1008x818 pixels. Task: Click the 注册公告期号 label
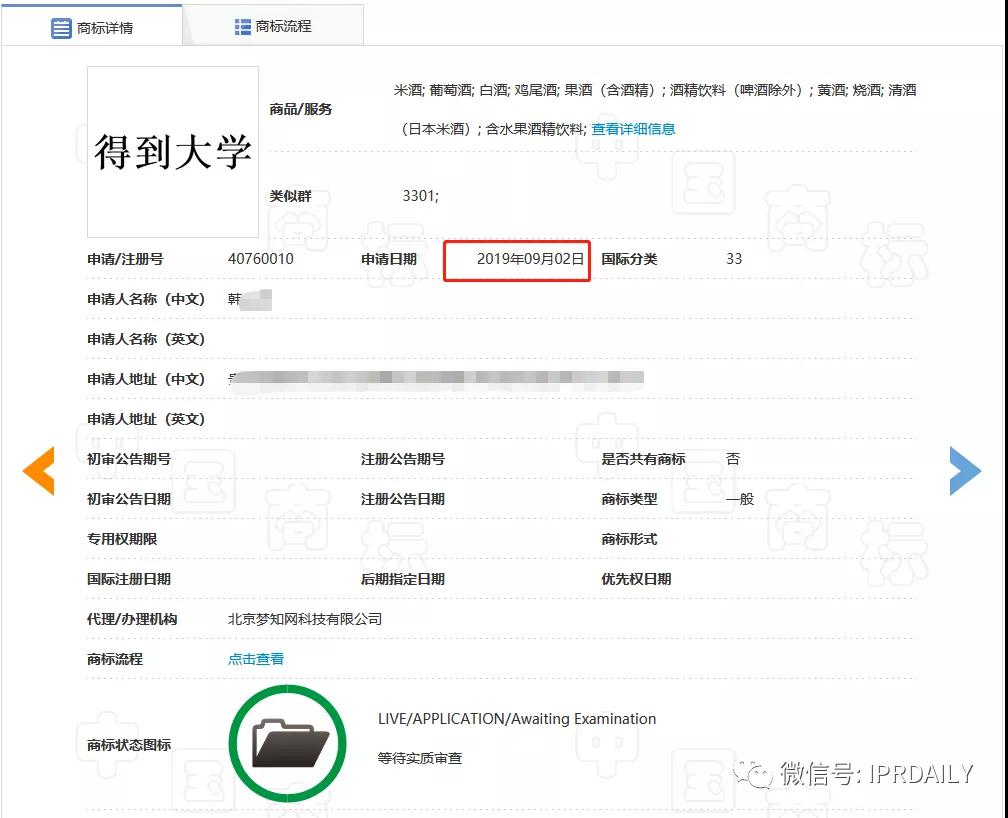coord(403,459)
